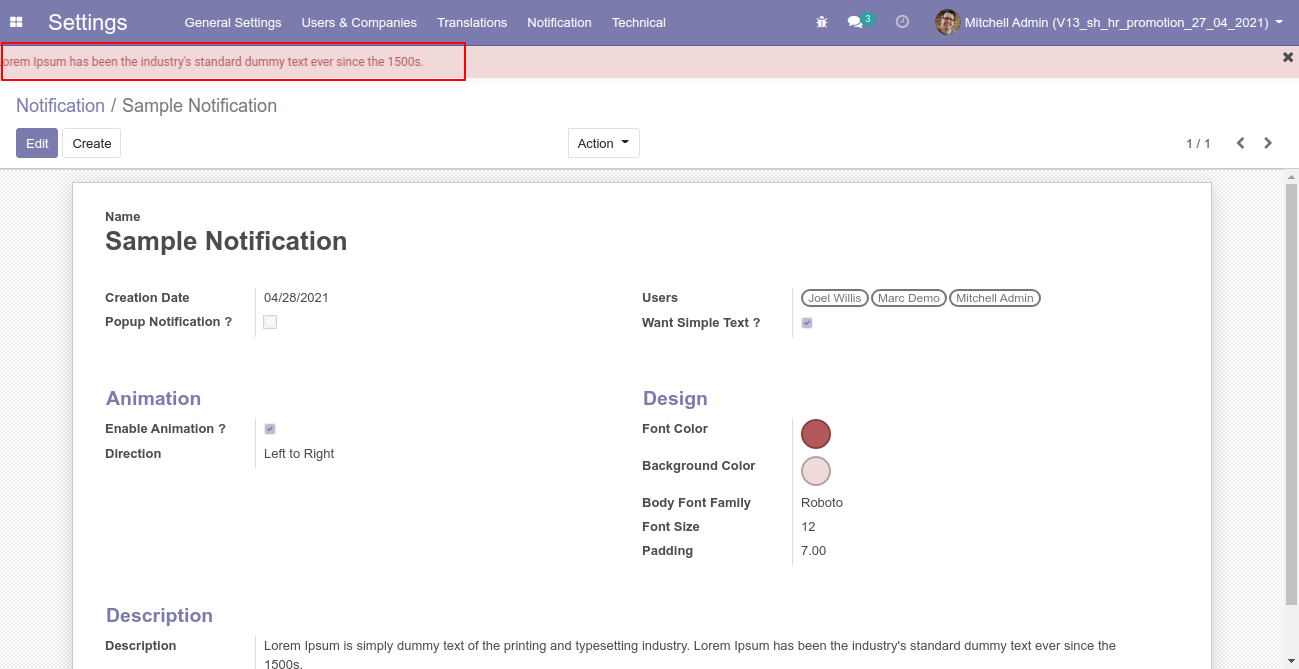Click the Font Size value 12

point(808,527)
